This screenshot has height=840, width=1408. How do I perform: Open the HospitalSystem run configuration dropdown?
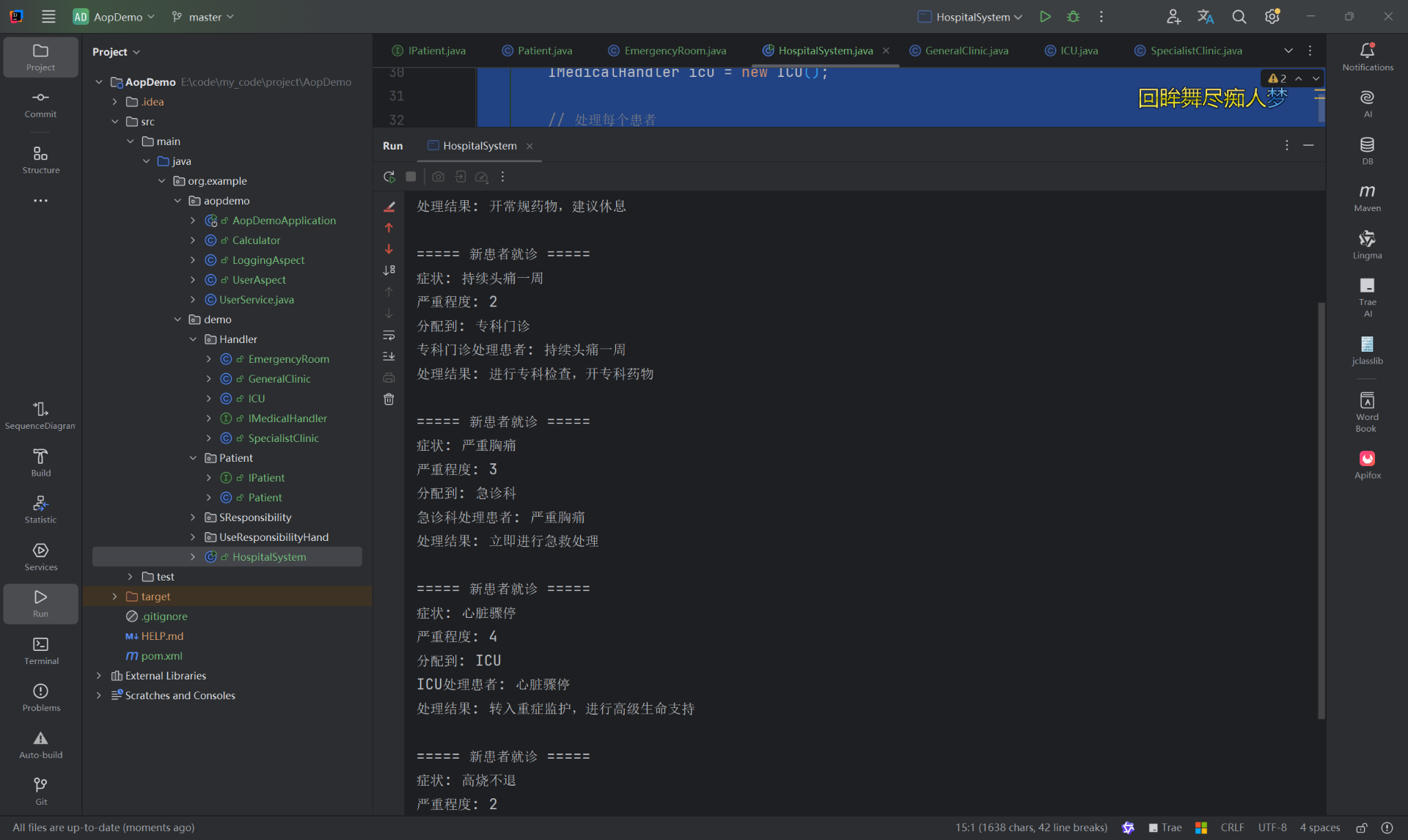coord(969,17)
